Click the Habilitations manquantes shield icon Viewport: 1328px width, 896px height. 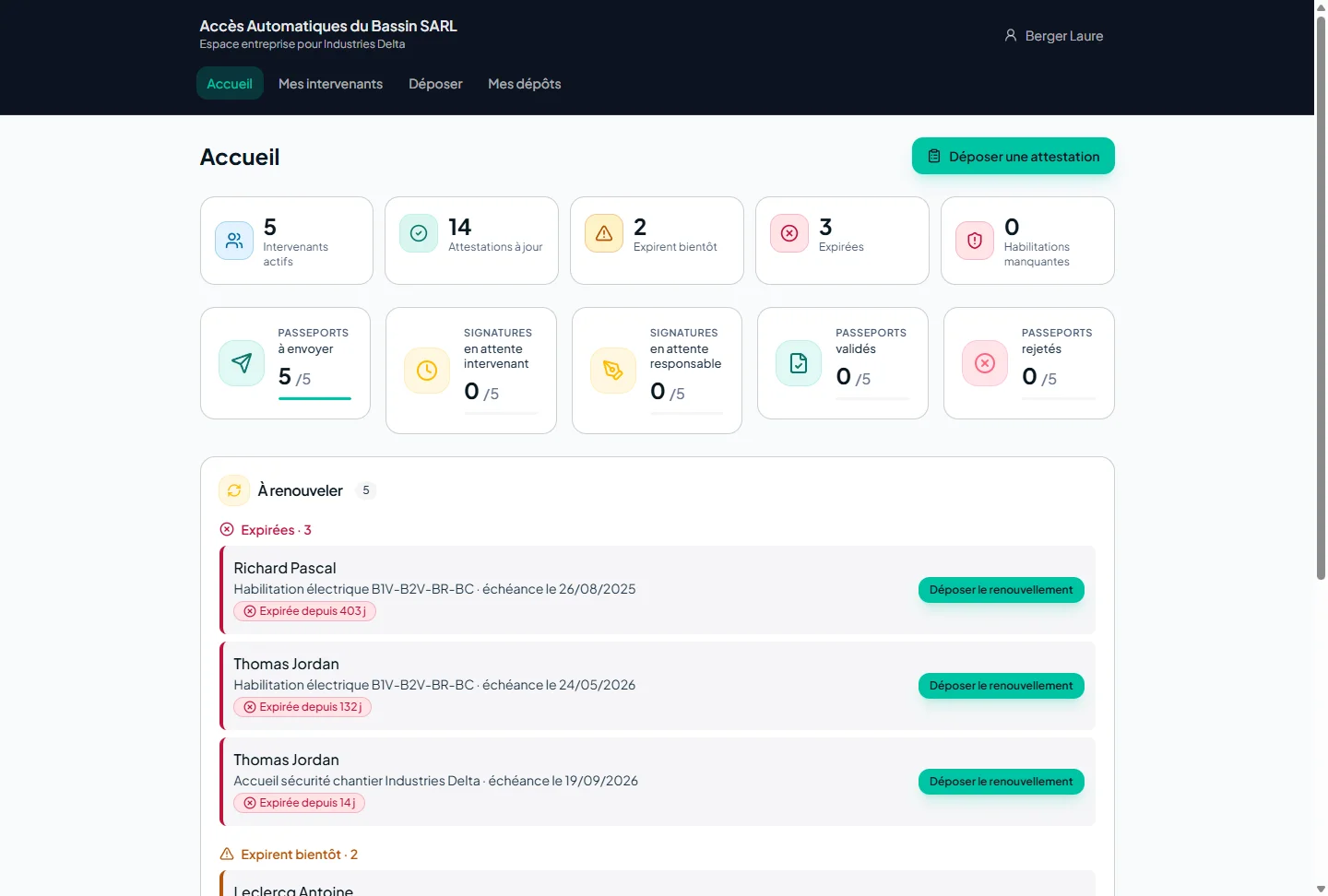click(975, 241)
